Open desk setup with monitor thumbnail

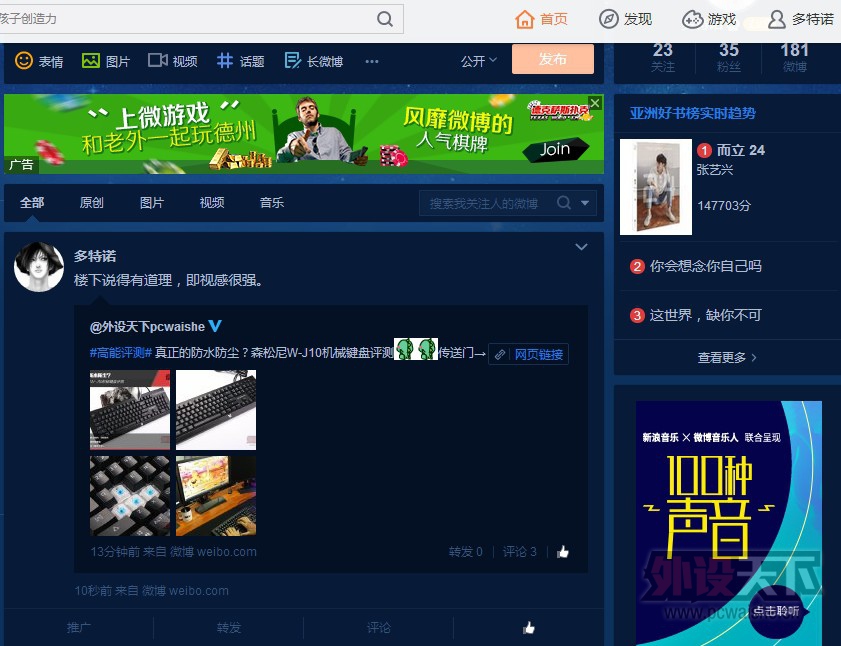click(216, 496)
